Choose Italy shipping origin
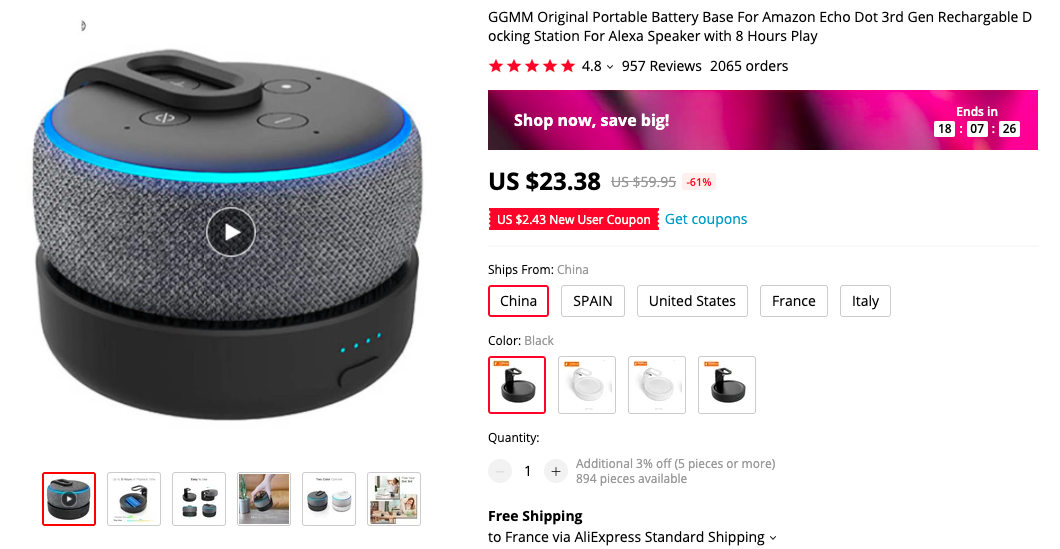 coord(865,301)
